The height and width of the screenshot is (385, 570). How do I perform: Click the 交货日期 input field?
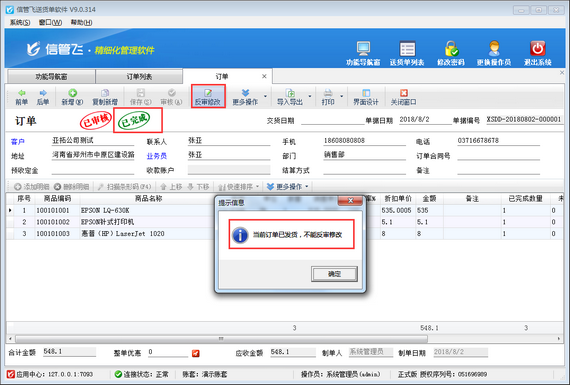tap(332, 120)
